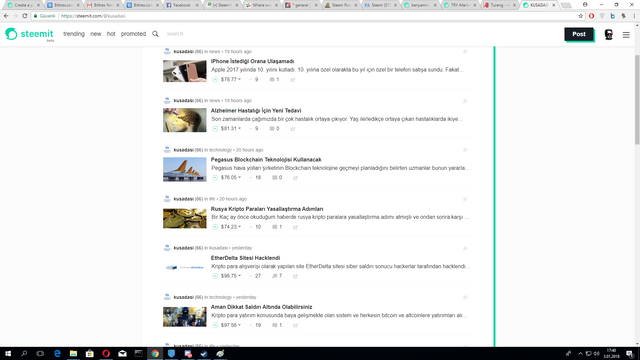Open comments on the IPhone post
This screenshot has width=640, height=360.
pyautogui.click(x=274, y=80)
